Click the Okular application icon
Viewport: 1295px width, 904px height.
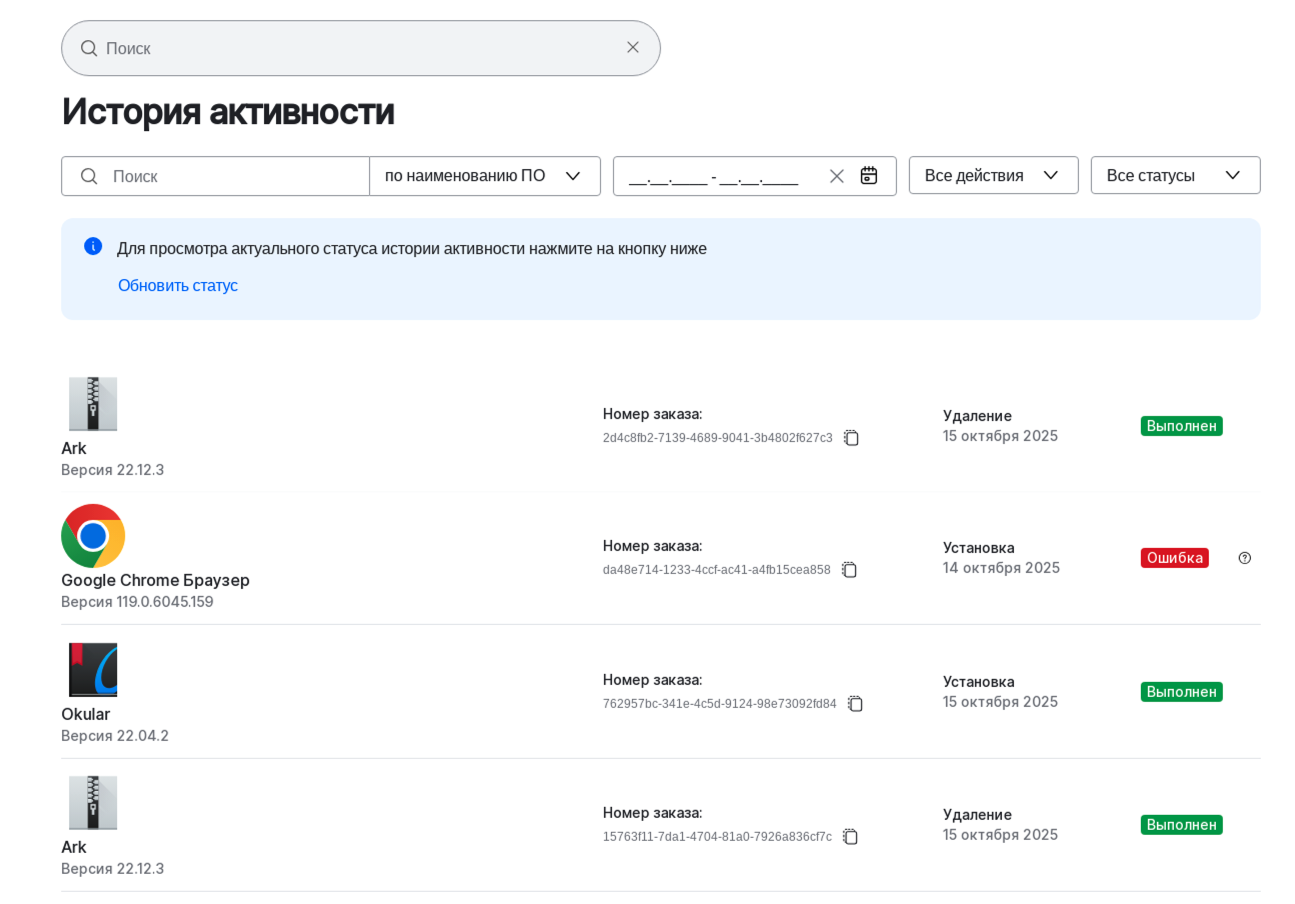point(93,670)
